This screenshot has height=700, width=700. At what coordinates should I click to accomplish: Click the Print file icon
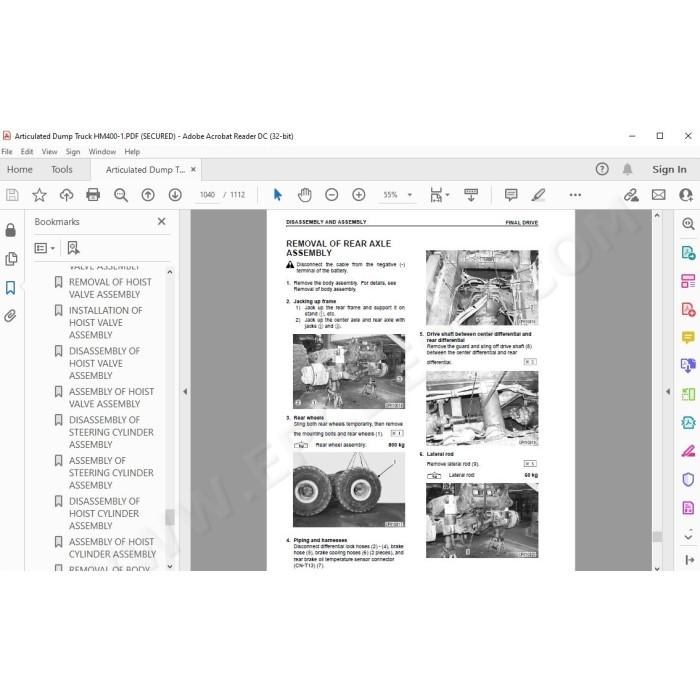pos(93,195)
